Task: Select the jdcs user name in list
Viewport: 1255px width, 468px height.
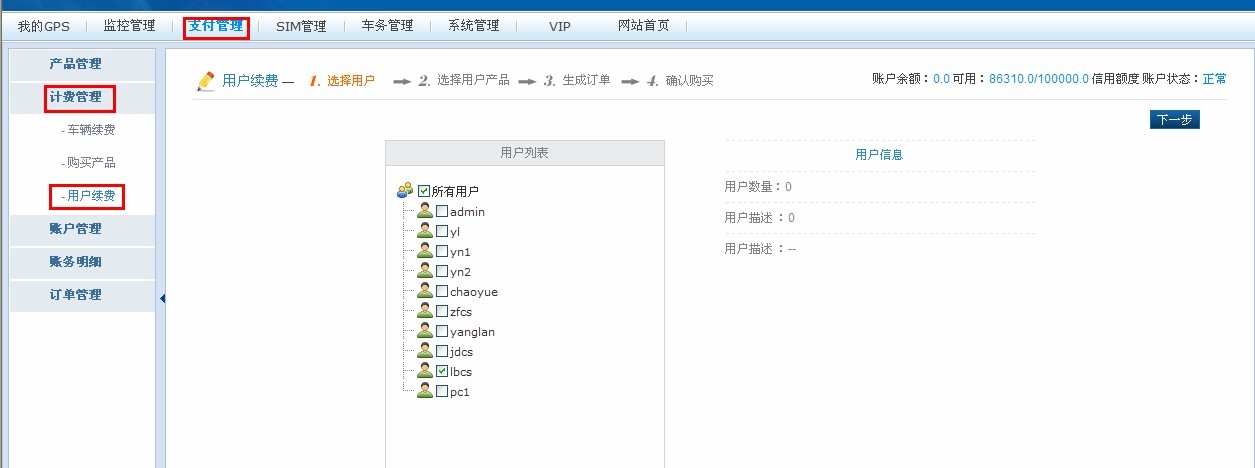Action: coord(461,352)
